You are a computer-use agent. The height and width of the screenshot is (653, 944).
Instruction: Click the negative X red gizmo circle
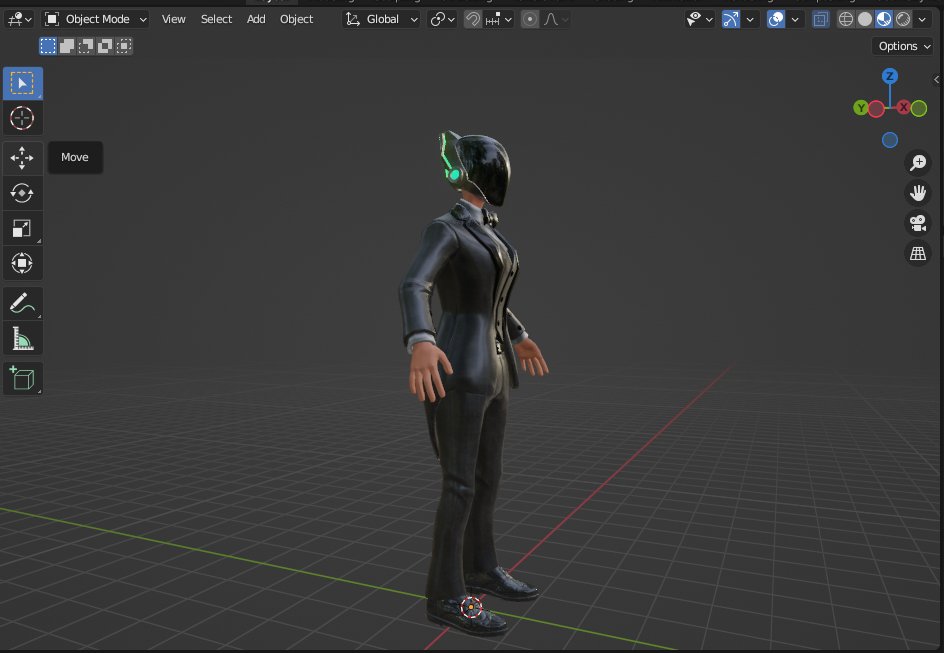tap(876, 109)
